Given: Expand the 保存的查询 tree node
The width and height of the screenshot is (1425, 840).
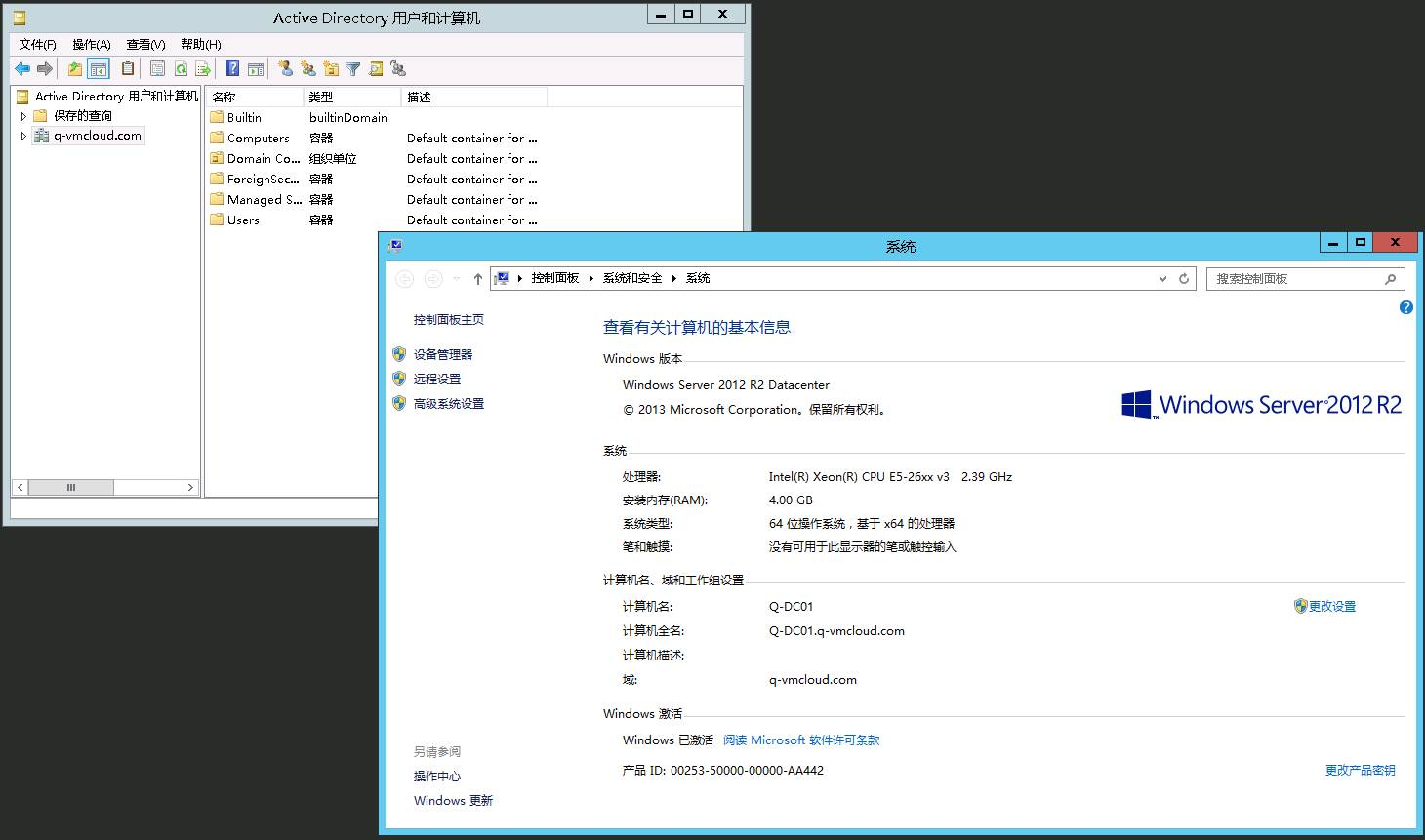Looking at the screenshot, I should click(23, 116).
